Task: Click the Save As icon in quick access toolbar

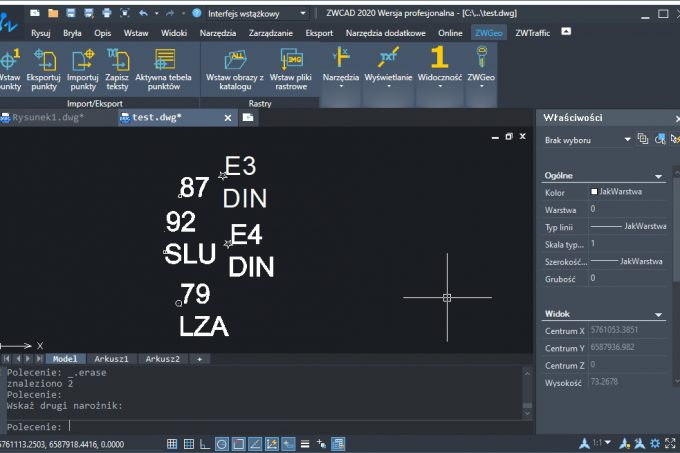Action: (x=88, y=13)
